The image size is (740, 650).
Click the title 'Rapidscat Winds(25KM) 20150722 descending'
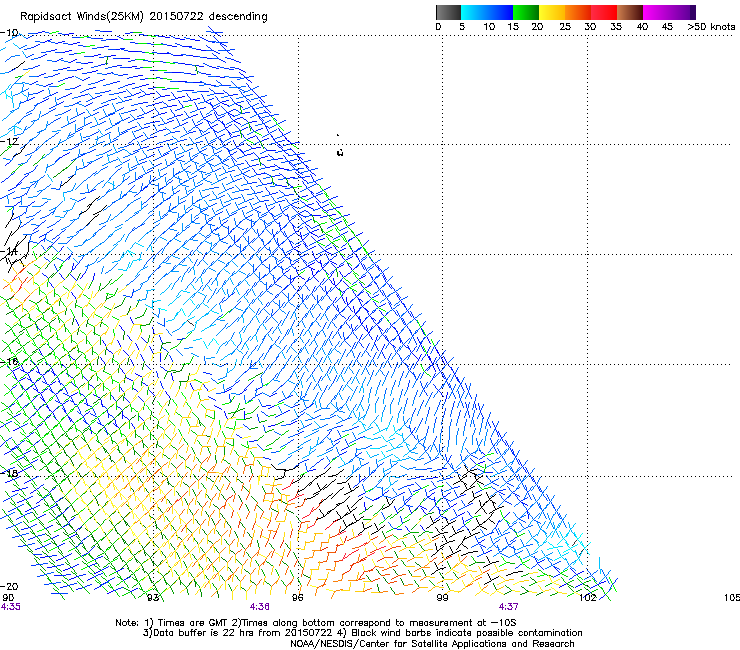click(143, 17)
